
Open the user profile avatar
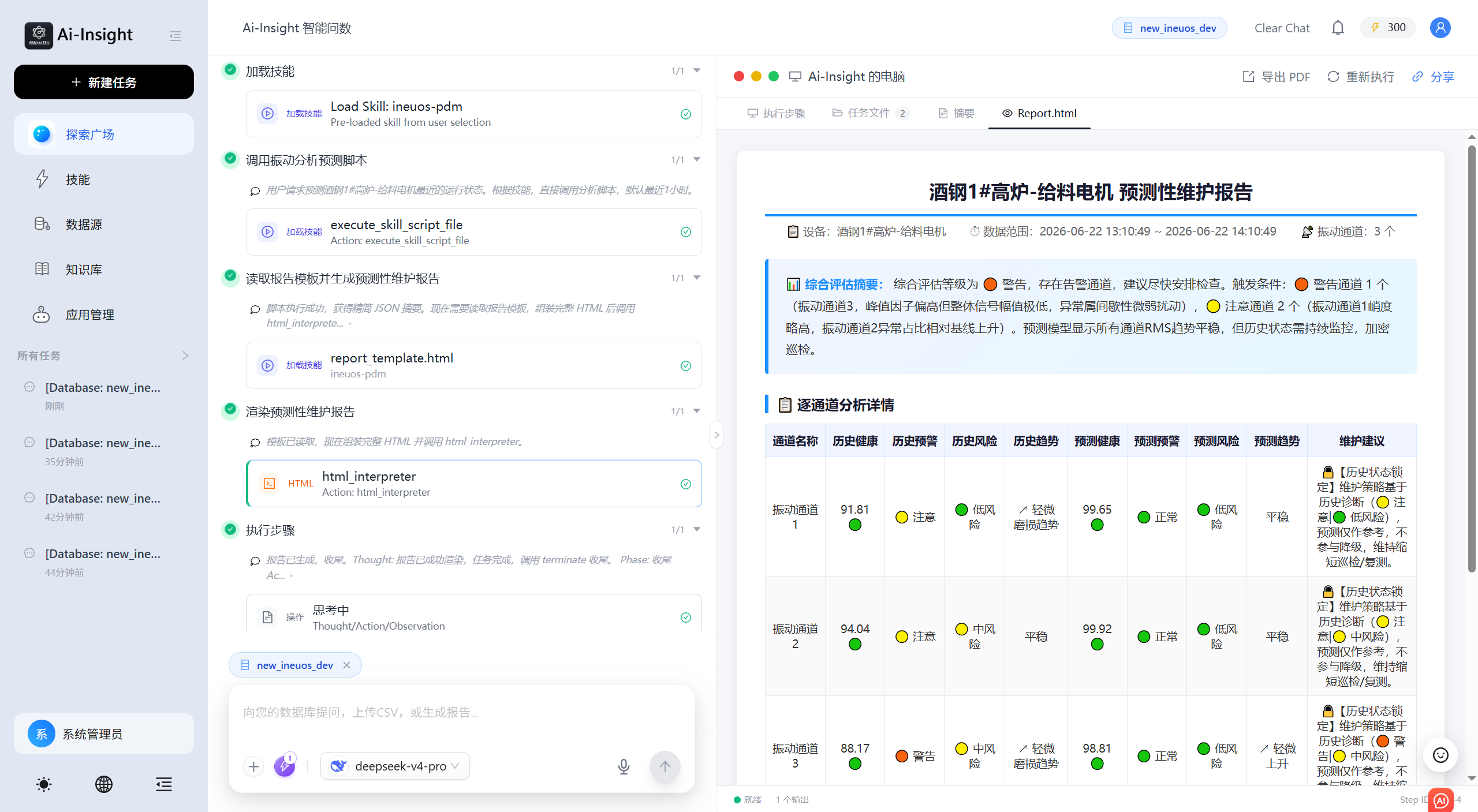coord(1440,28)
